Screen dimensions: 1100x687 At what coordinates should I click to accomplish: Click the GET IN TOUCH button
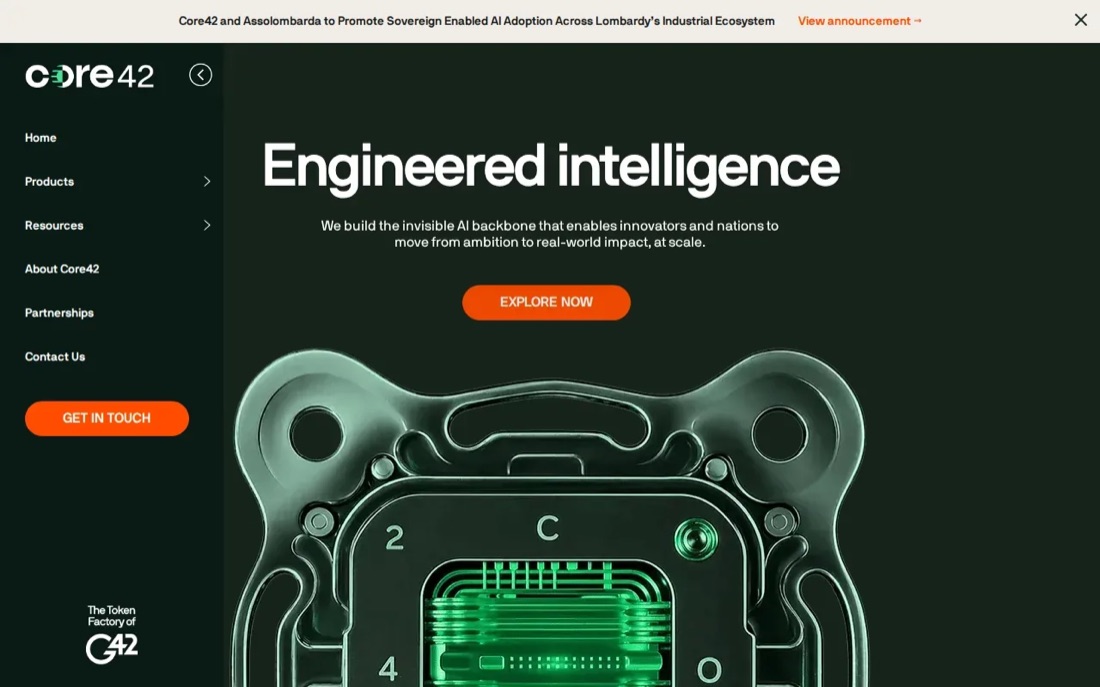pyautogui.click(x=107, y=418)
